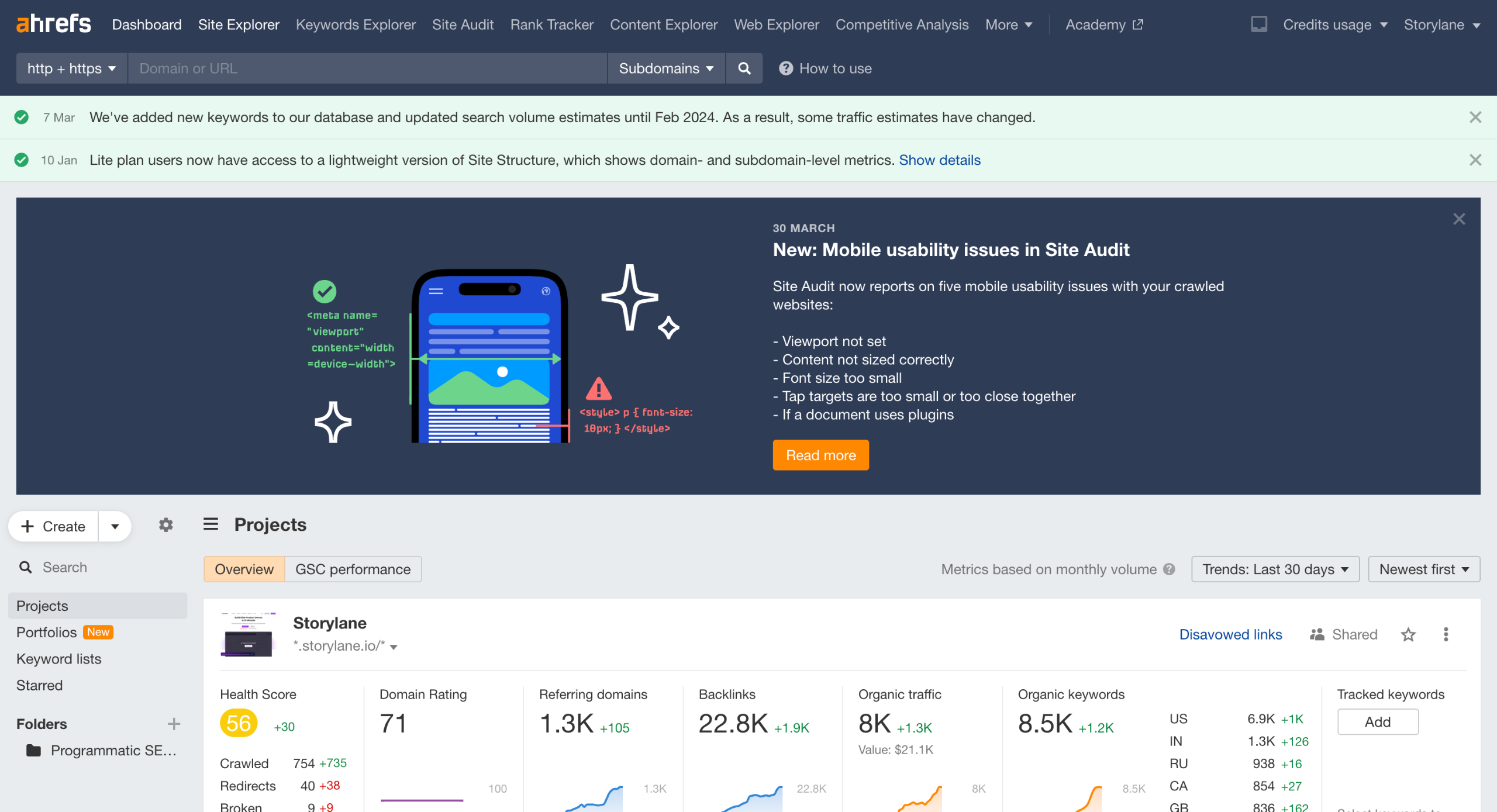Toggle the sidebar hamburger menu beside Projects
The image size is (1497, 812).
[211, 524]
